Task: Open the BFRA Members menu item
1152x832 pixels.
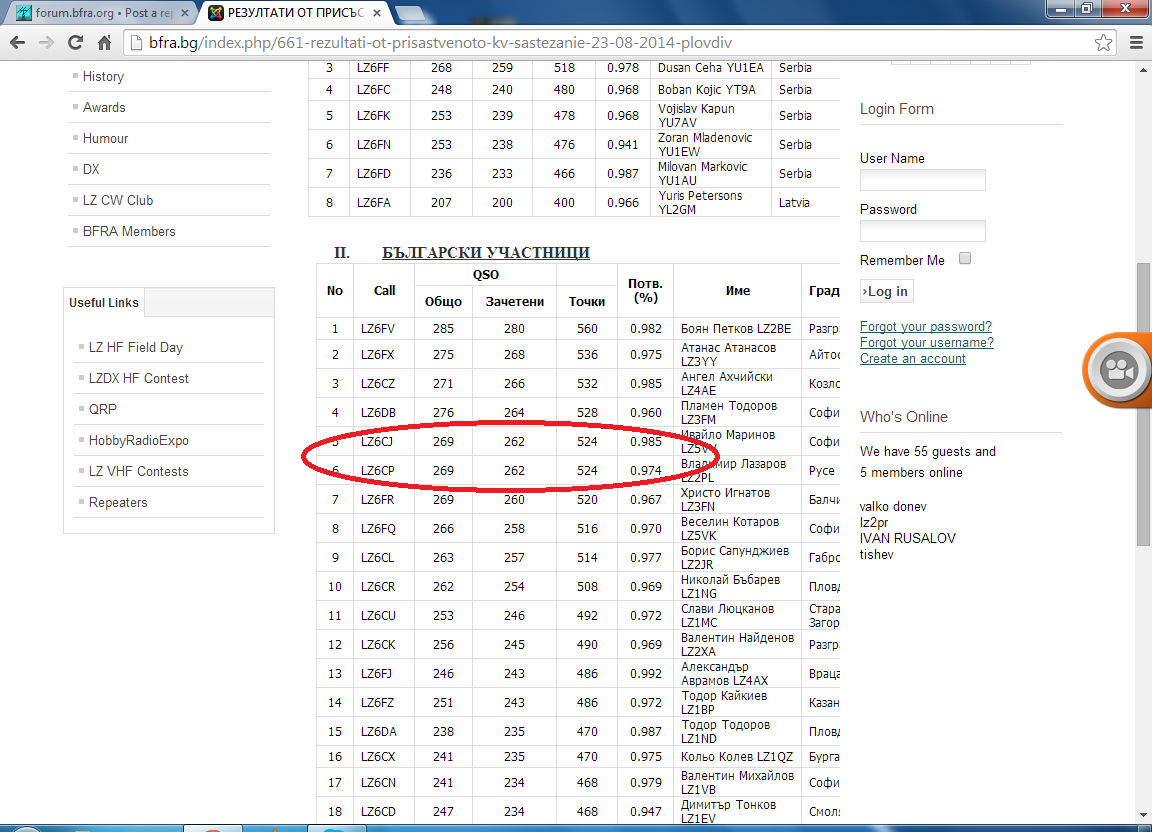Action: click(129, 231)
